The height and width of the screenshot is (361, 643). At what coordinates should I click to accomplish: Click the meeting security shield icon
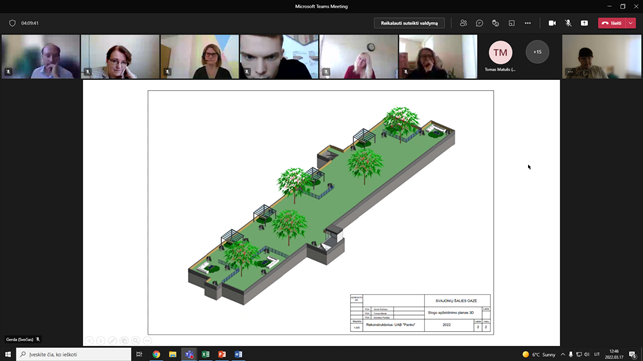tap(12, 23)
